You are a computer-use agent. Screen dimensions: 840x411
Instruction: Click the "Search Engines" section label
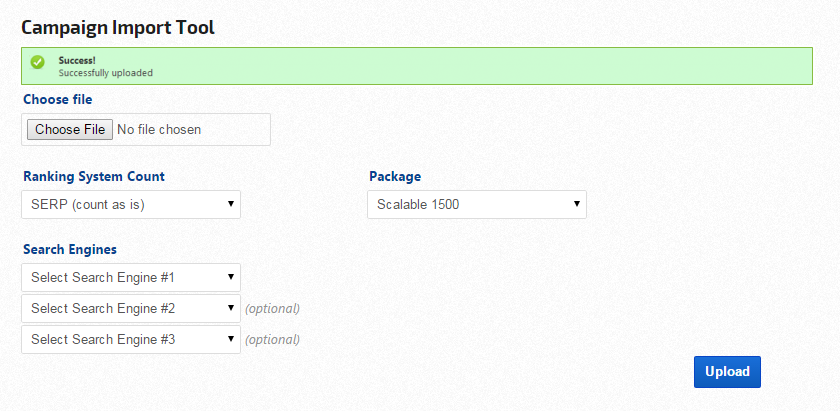coord(70,248)
